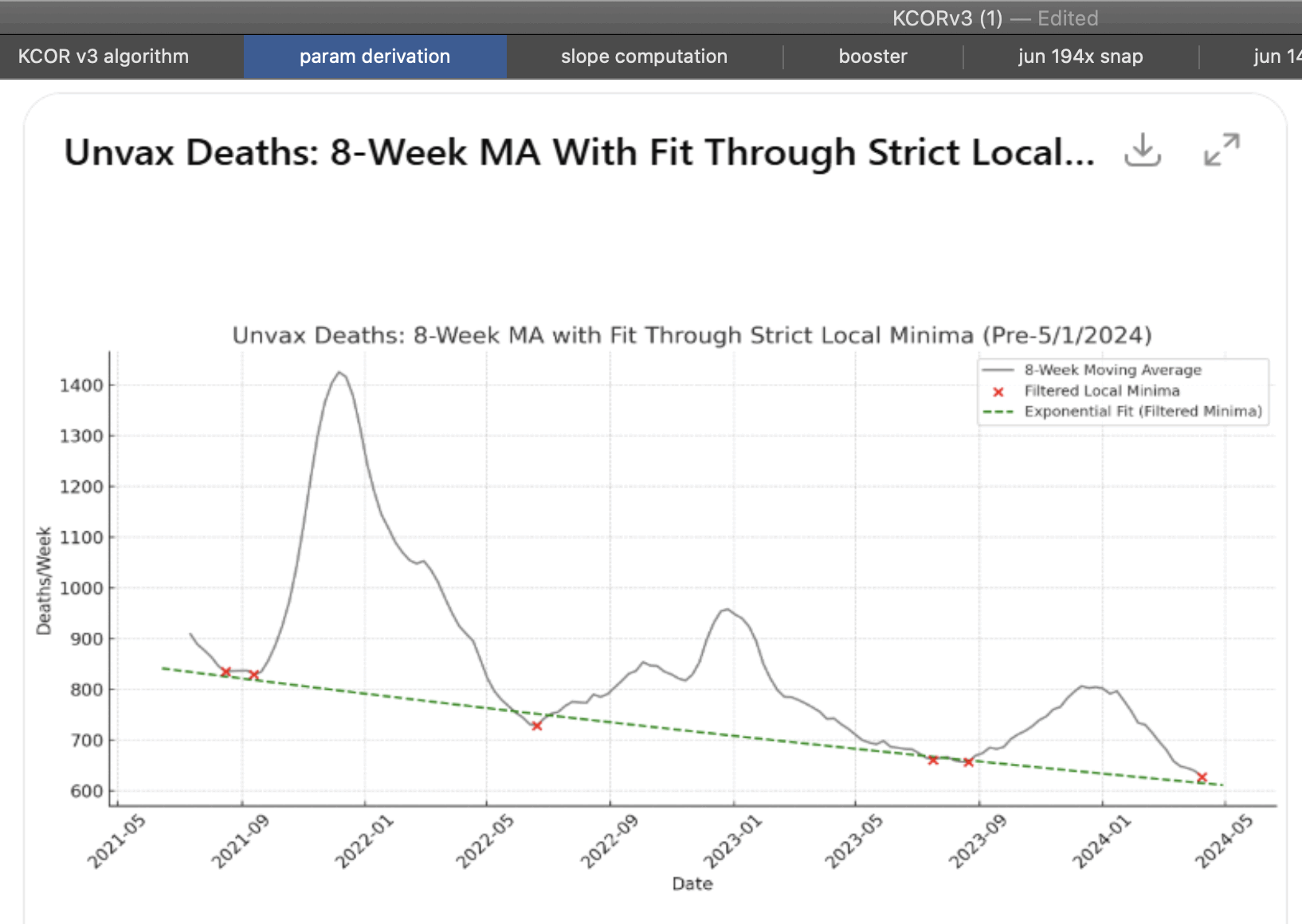This screenshot has width=1302, height=924.
Task: Click the Filtered Local Minima legend entry
Action: [1101, 390]
